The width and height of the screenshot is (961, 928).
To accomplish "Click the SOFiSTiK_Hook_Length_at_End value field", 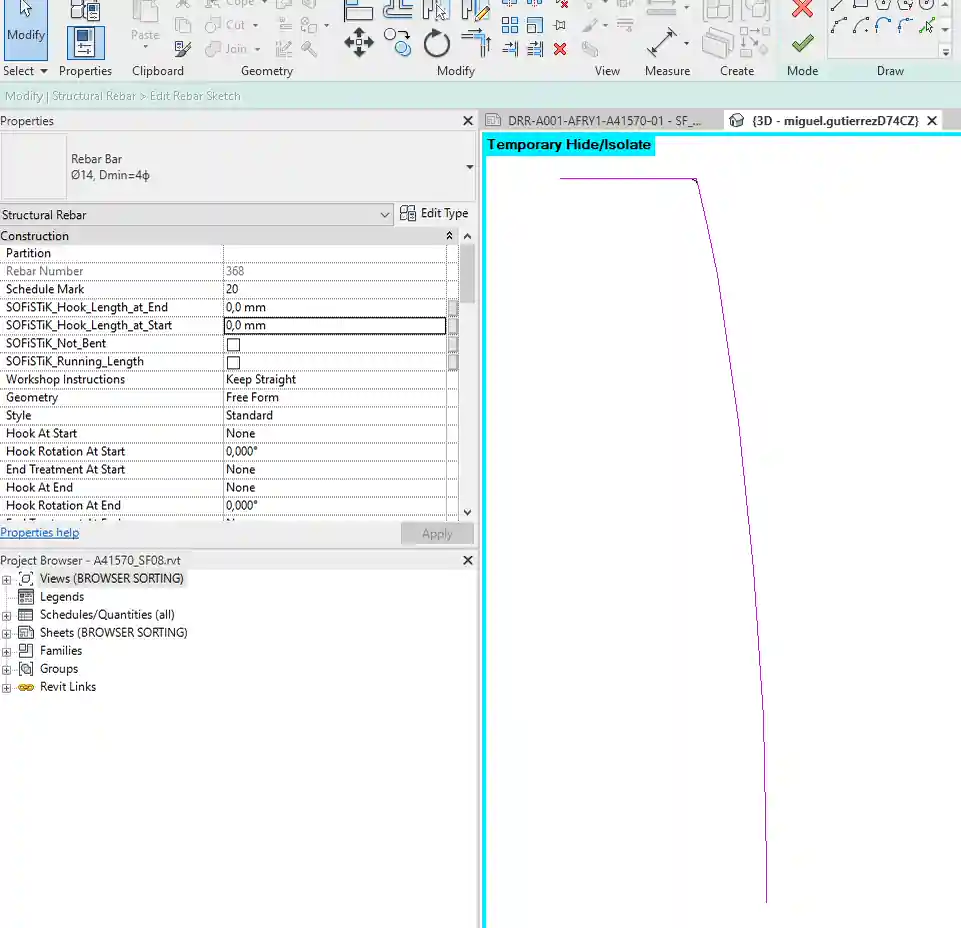I will click(x=334, y=308).
